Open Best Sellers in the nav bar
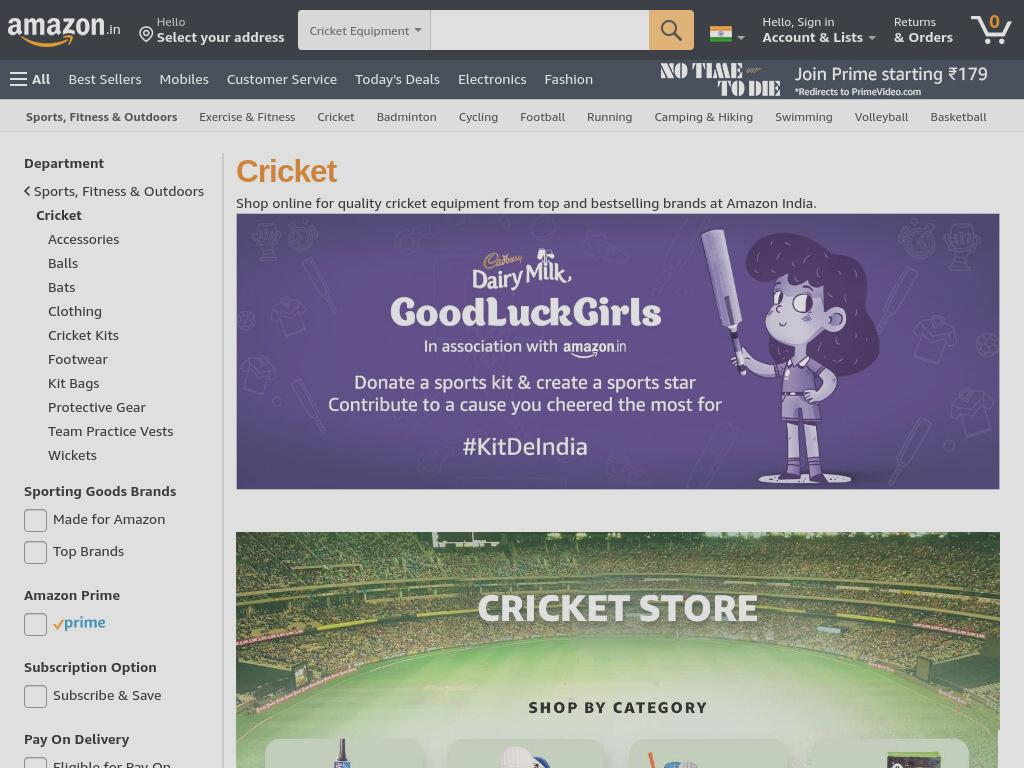This screenshot has height=768, width=1024. (105, 79)
